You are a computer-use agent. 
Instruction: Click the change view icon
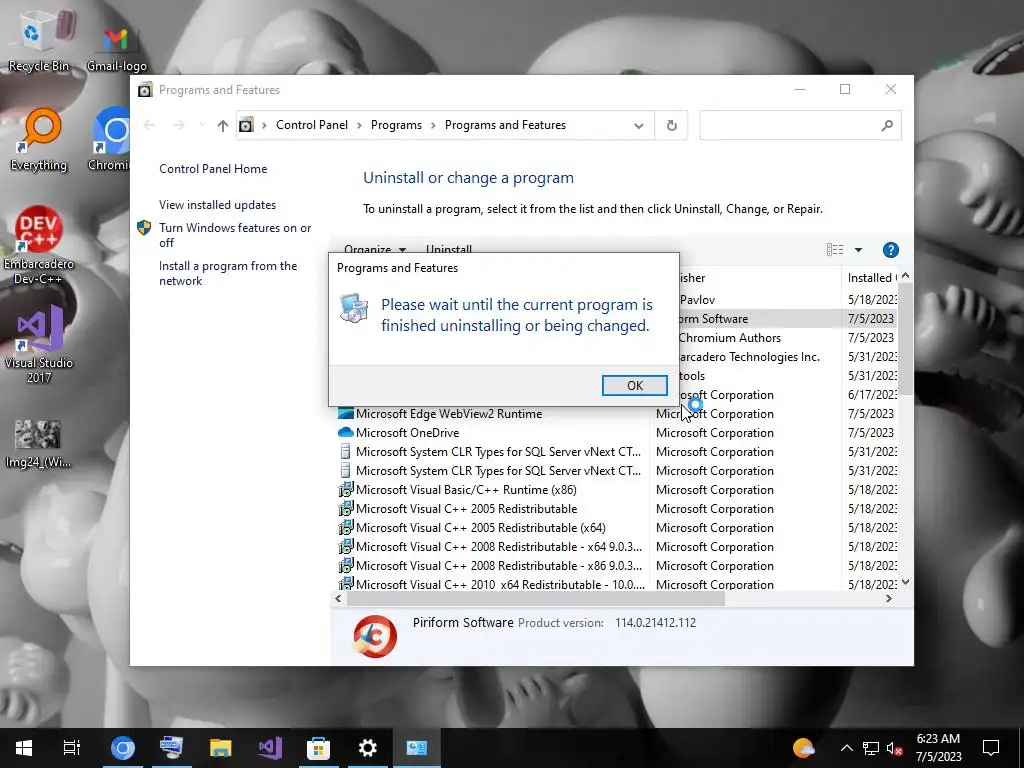835,250
